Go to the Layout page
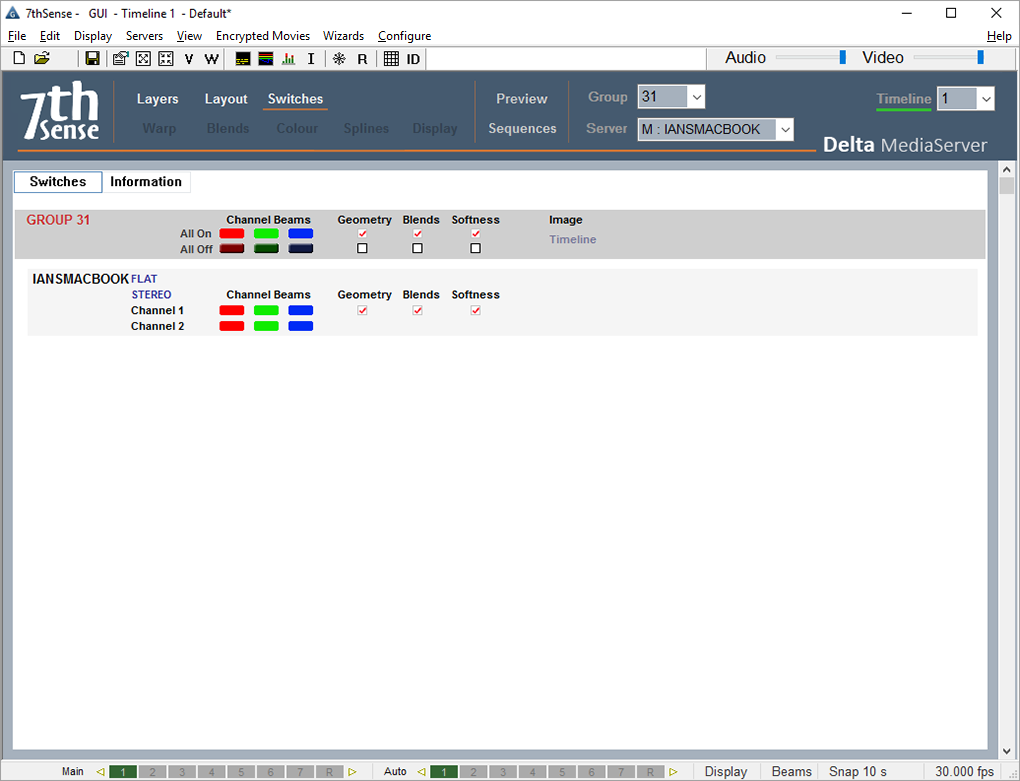 226,99
